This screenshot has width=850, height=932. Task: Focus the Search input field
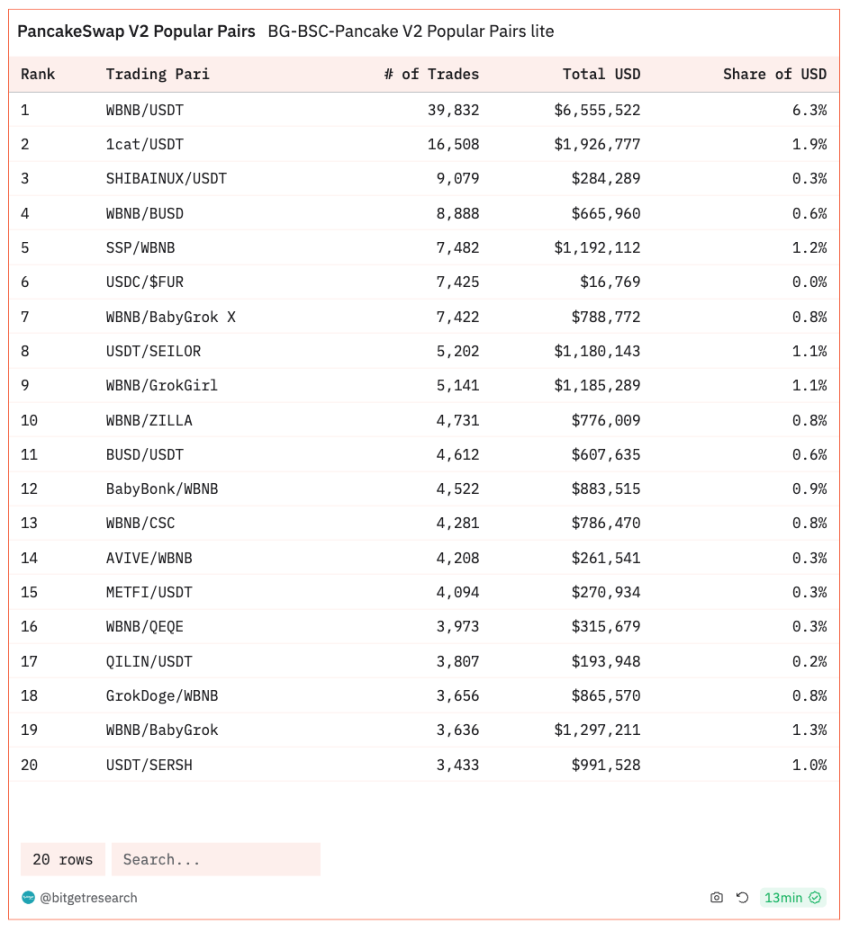click(x=215, y=859)
